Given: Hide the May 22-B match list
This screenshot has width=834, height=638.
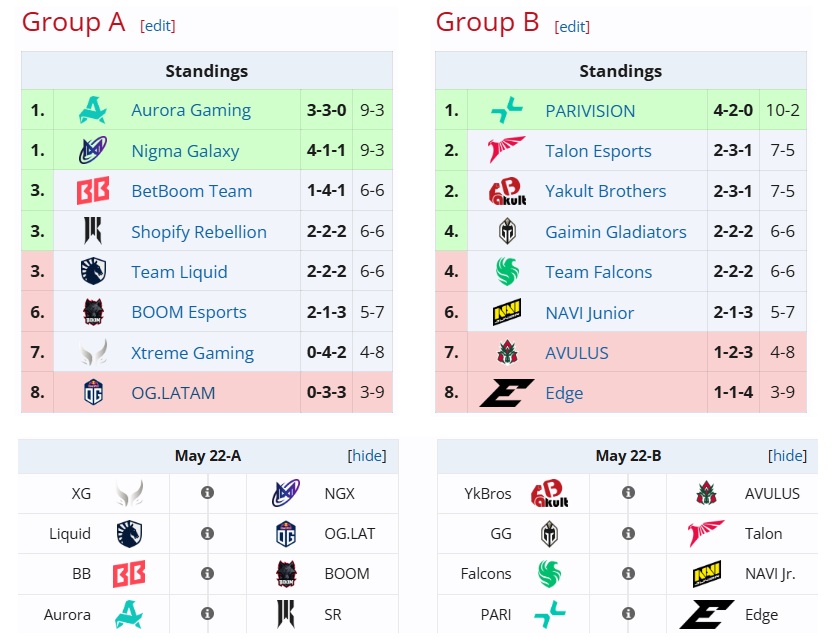Looking at the screenshot, I should point(787,456).
